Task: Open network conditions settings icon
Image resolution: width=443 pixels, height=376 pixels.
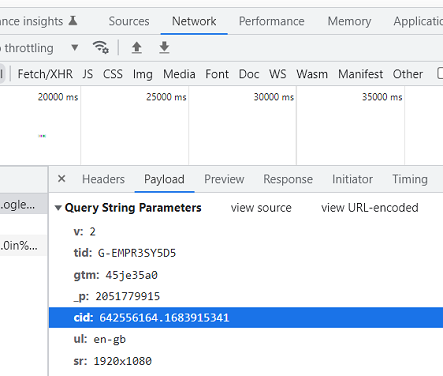Action: (100, 48)
